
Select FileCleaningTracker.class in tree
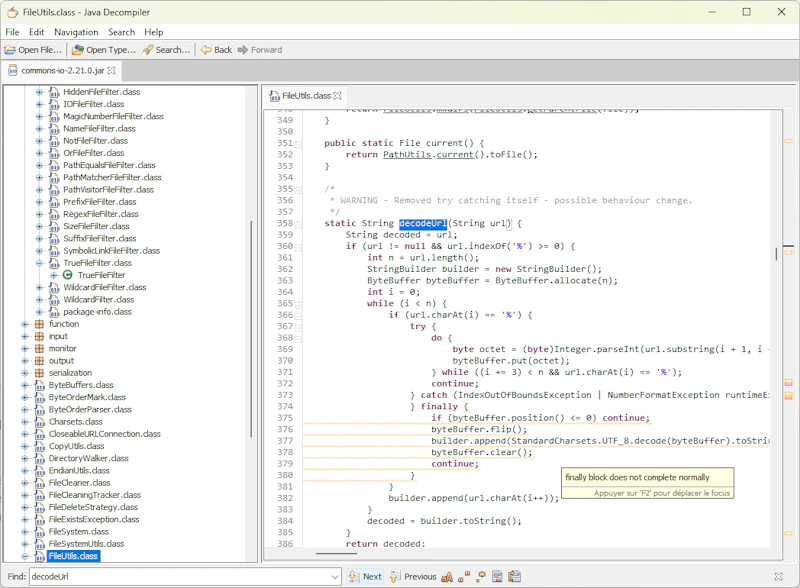pyautogui.click(x=95, y=495)
